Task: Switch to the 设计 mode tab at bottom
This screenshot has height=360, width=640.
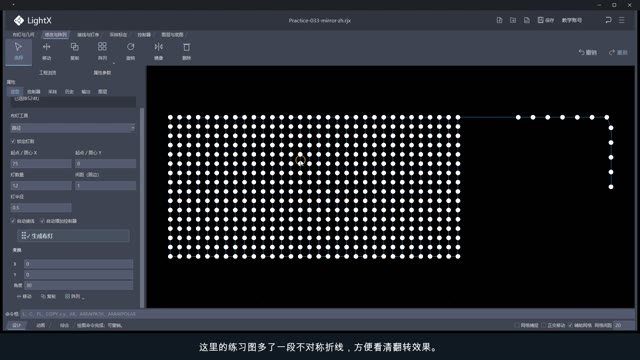Action: coord(17,325)
